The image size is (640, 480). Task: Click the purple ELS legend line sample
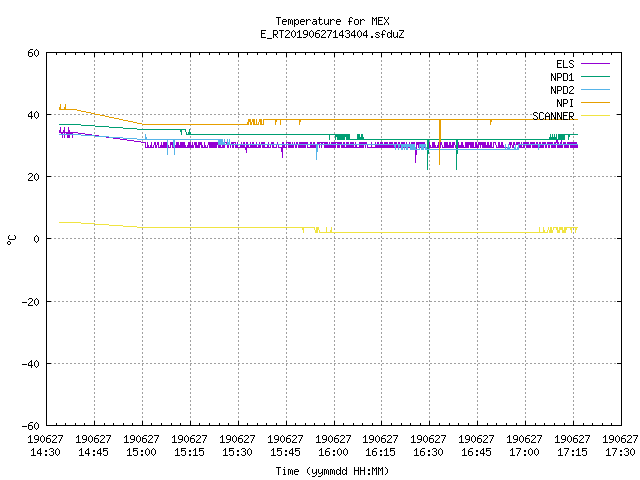(x=595, y=64)
